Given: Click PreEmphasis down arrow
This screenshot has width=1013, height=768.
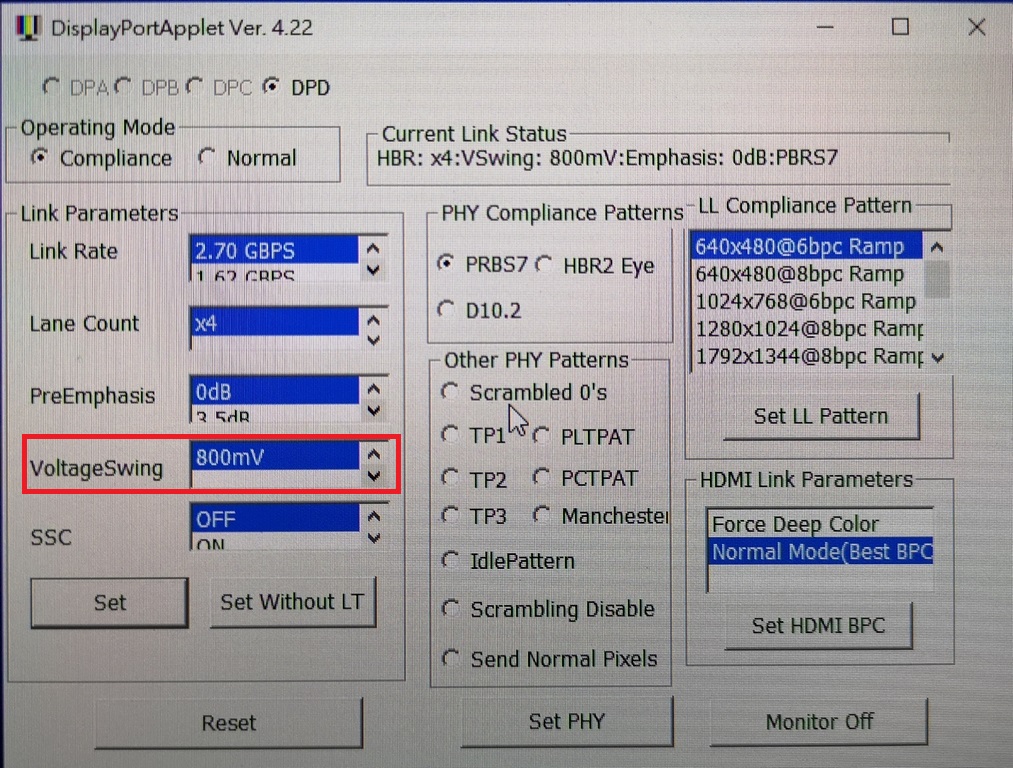Looking at the screenshot, I should (373, 410).
